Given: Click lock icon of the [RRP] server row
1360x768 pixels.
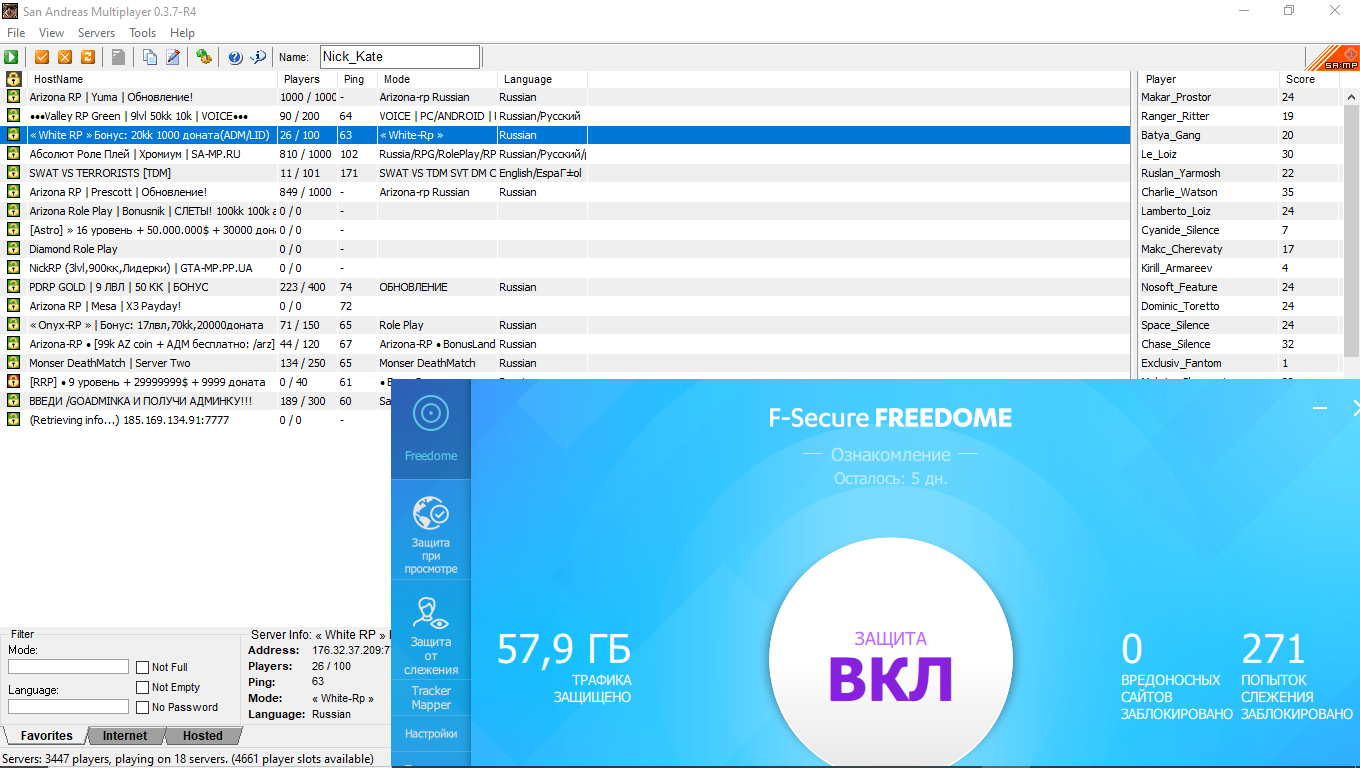Looking at the screenshot, I should [x=13, y=382].
